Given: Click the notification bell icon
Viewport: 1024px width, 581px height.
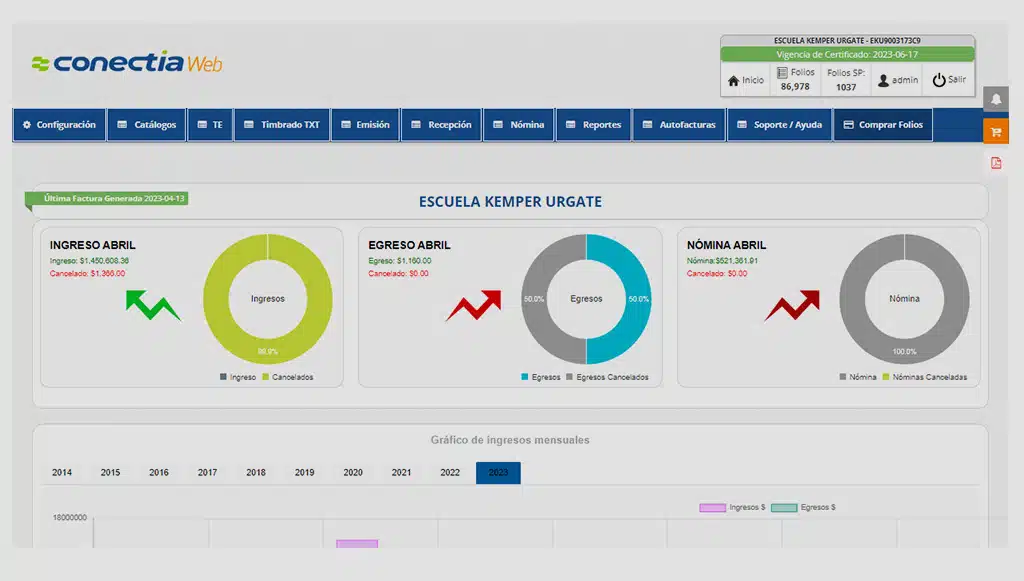Looking at the screenshot, I should 996,99.
